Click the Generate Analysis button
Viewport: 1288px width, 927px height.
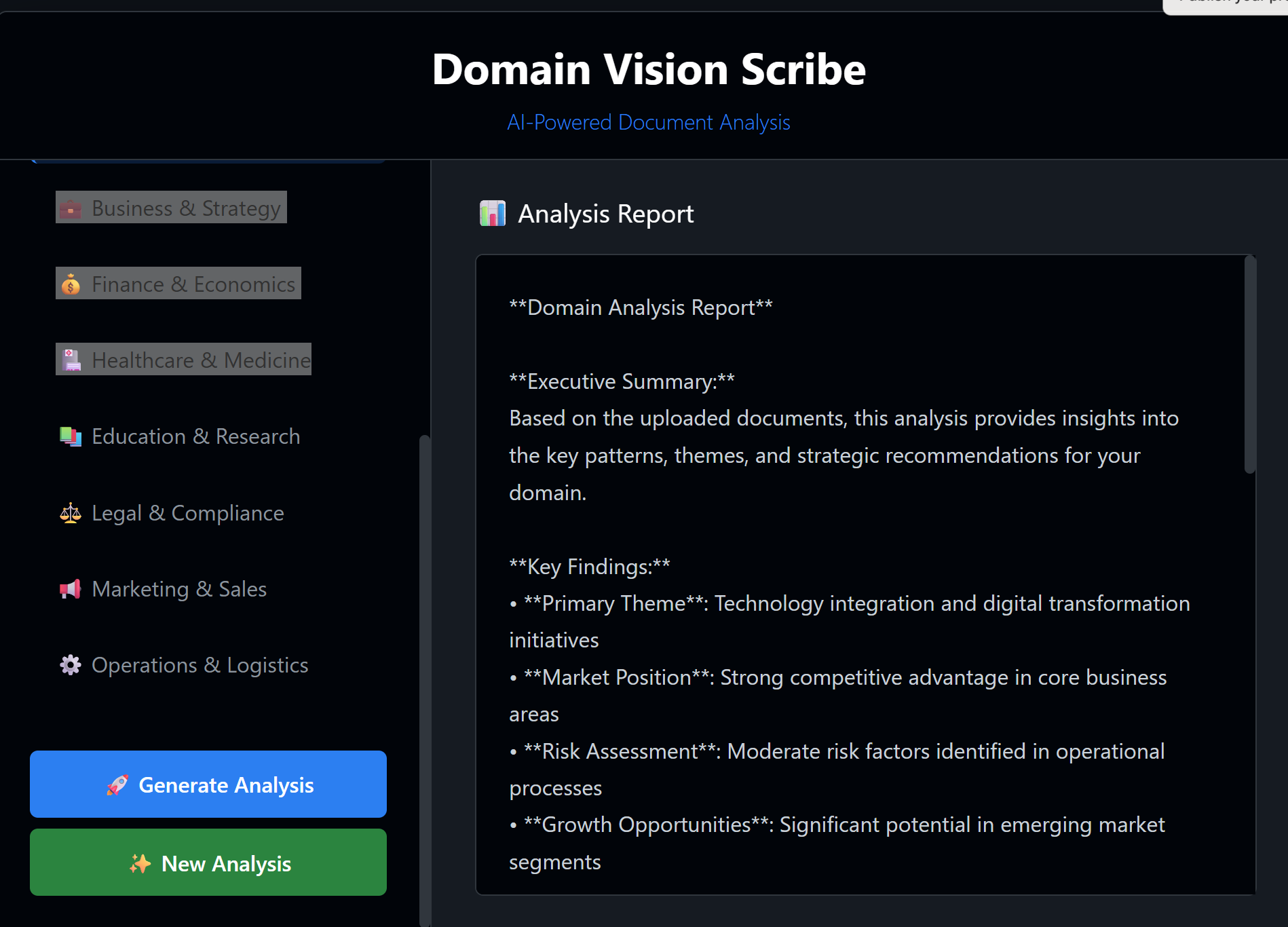click(x=208, y=784)
